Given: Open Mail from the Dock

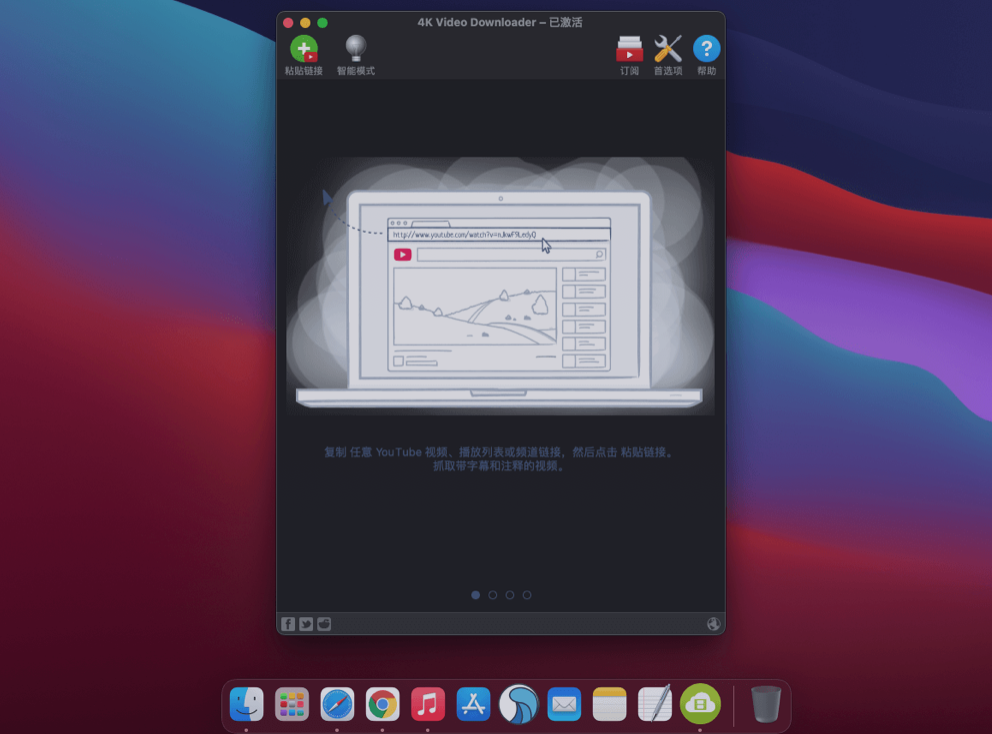Looking at the screenshot, I should (563, 704).
